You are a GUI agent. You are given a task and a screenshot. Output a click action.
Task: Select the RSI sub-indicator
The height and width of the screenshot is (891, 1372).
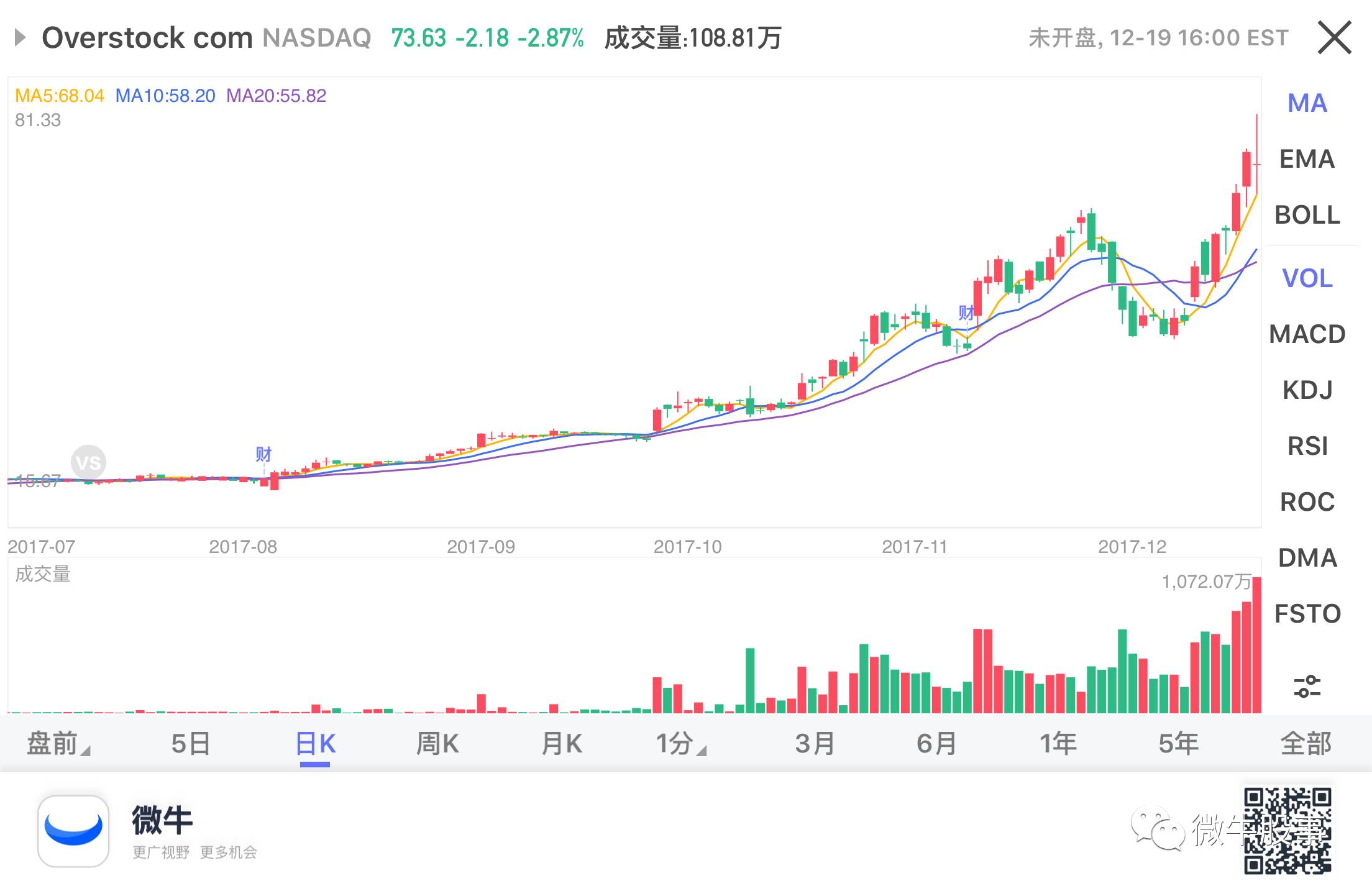1307,446
